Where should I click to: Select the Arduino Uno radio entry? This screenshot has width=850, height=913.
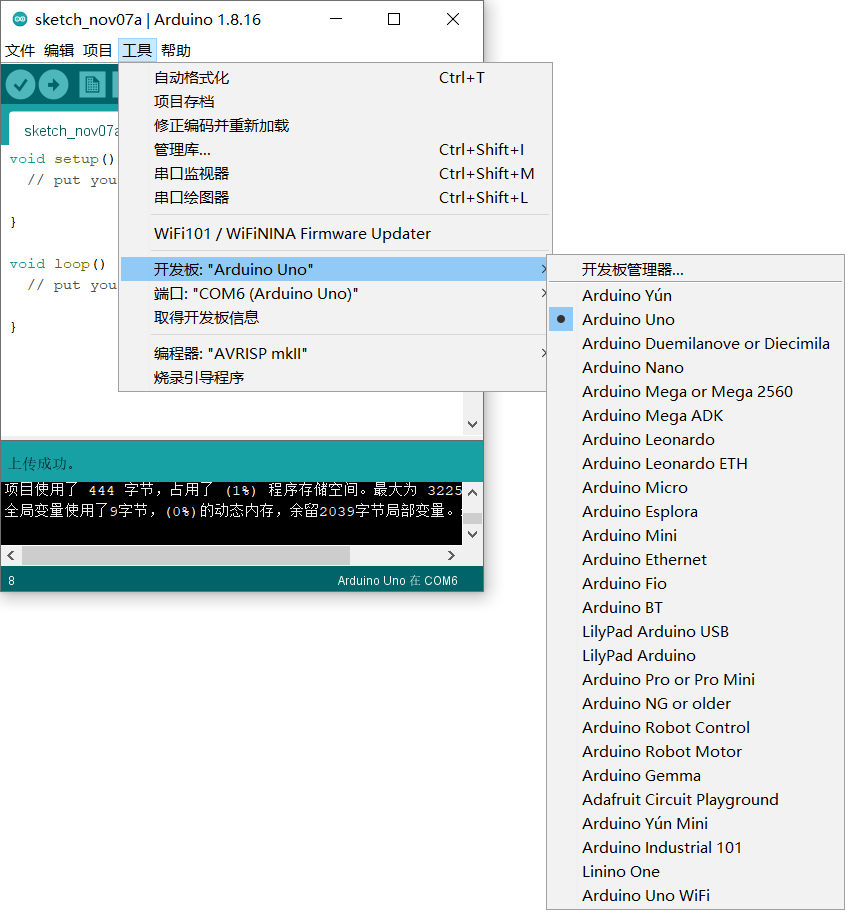click(x=696, y=320)
